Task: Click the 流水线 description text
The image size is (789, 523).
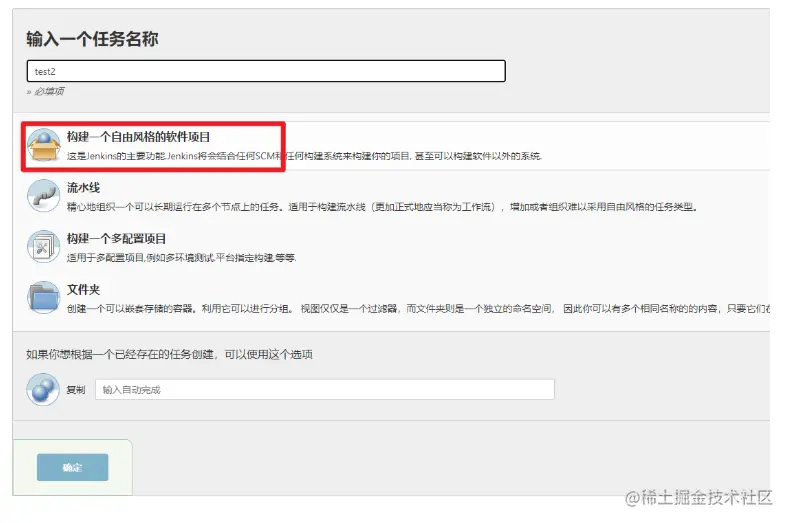Action: (382, 207)
